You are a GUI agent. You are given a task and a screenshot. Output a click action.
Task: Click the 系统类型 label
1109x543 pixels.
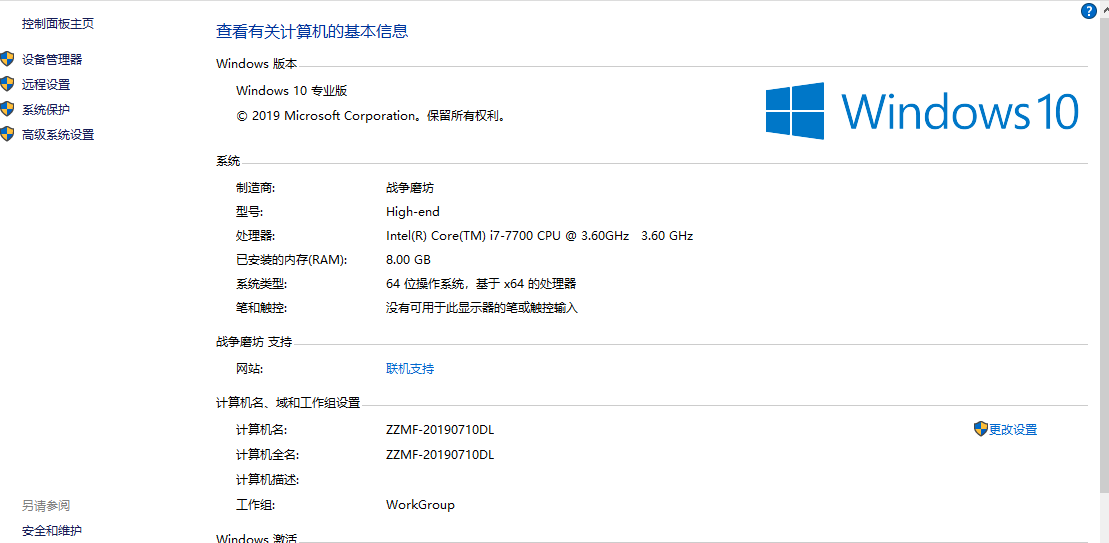point(262,284)
